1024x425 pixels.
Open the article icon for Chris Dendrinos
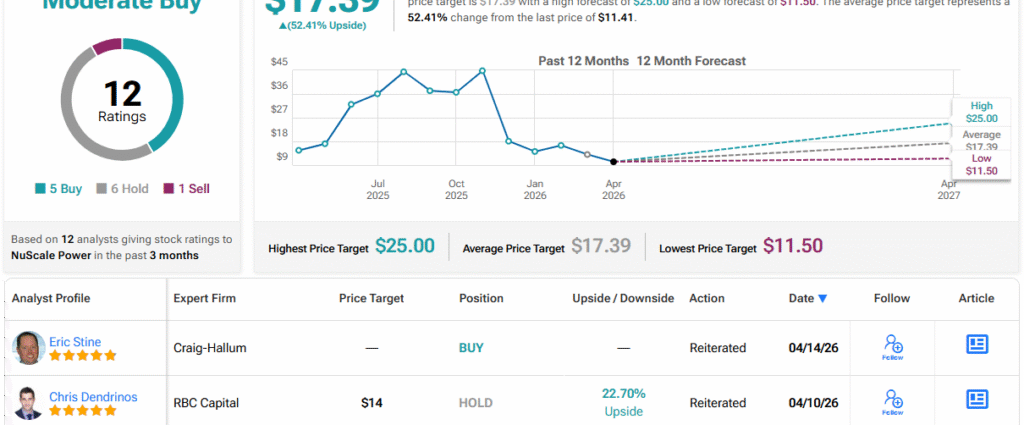point(976,399)
